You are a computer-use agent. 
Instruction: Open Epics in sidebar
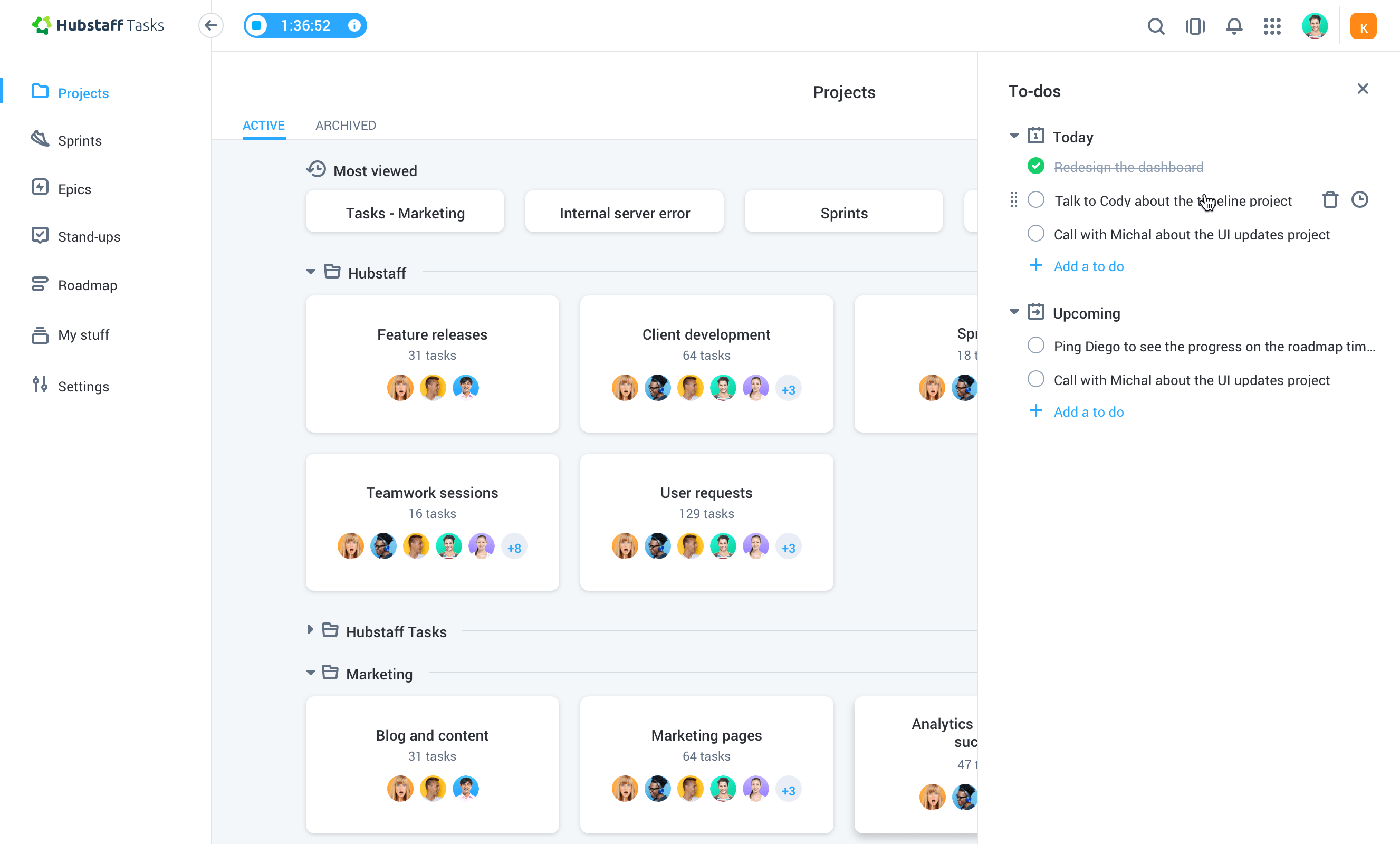[x=61, y=188]
